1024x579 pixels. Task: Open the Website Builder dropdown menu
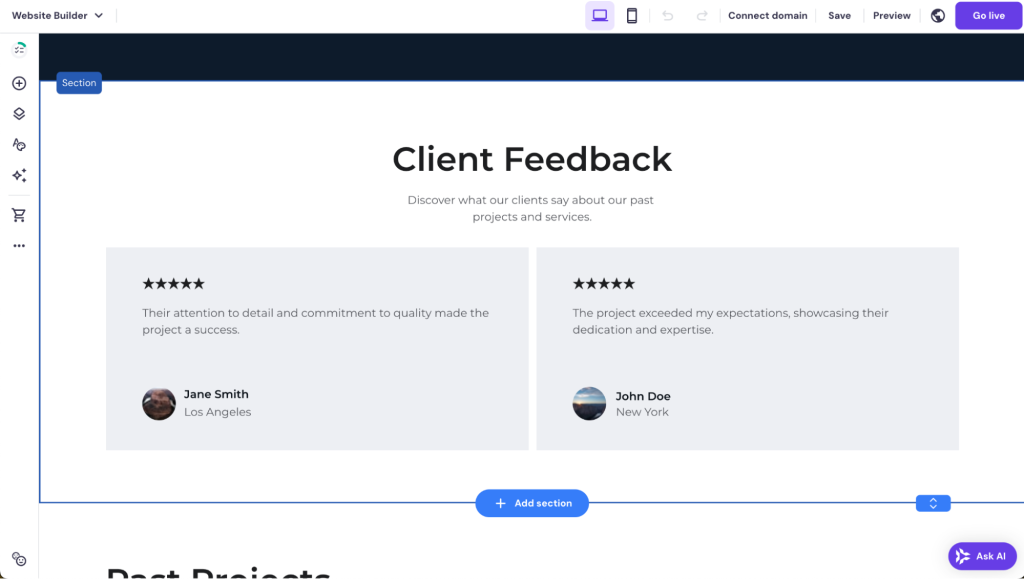57,15
